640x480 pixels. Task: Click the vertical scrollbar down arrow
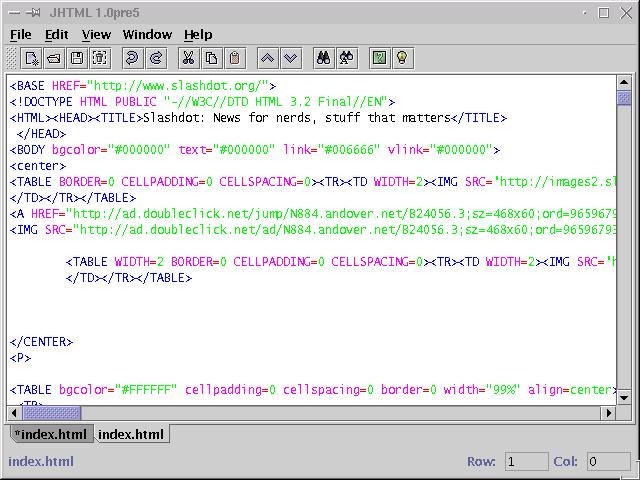click(624, 397)
